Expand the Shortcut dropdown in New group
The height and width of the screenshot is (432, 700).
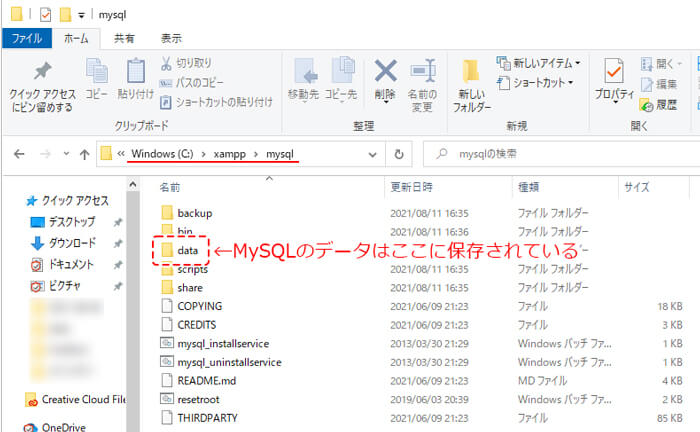point(571,83)
